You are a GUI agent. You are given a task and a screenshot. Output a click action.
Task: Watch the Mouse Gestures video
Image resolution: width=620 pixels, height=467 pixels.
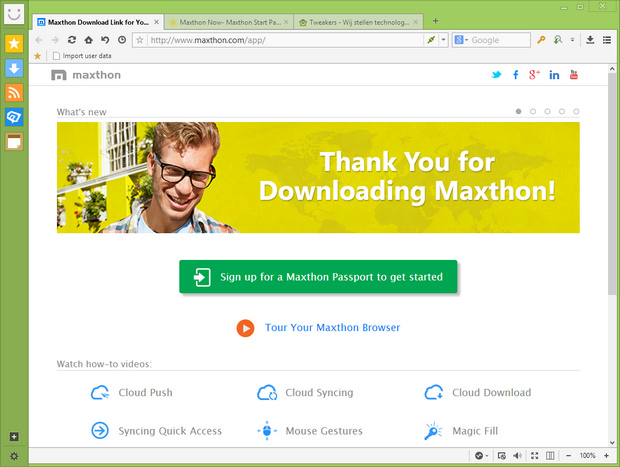[310, 431]
